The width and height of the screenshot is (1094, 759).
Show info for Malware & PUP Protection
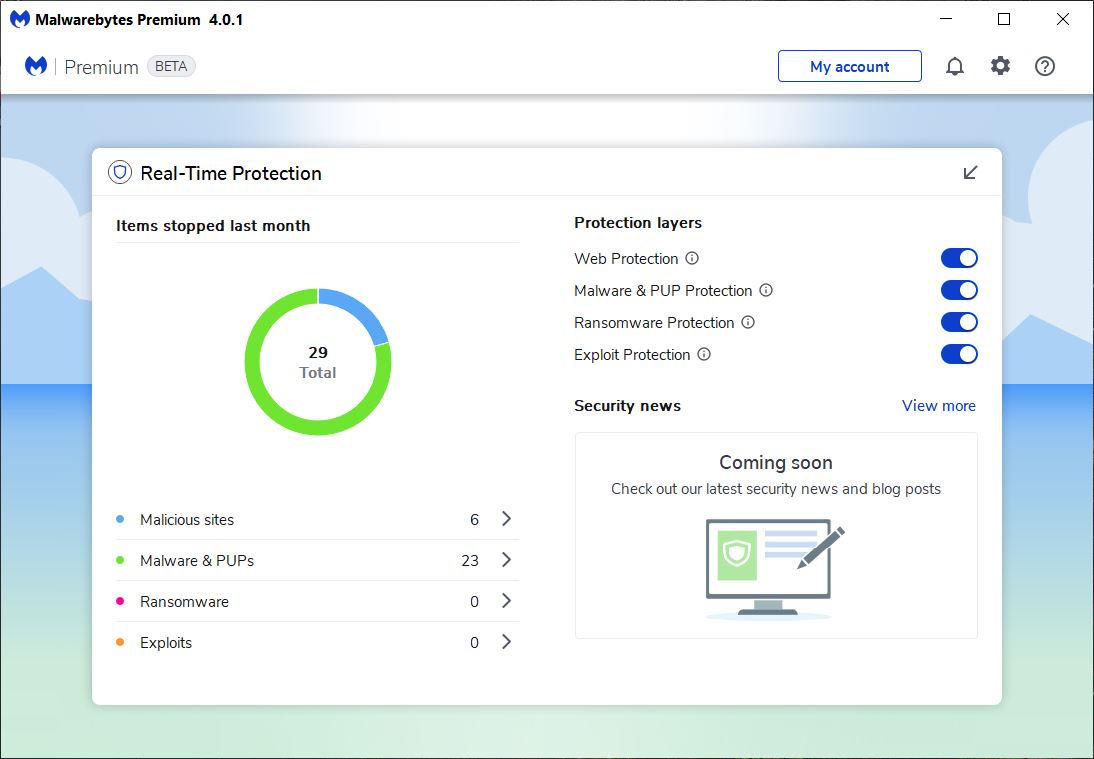765,290
